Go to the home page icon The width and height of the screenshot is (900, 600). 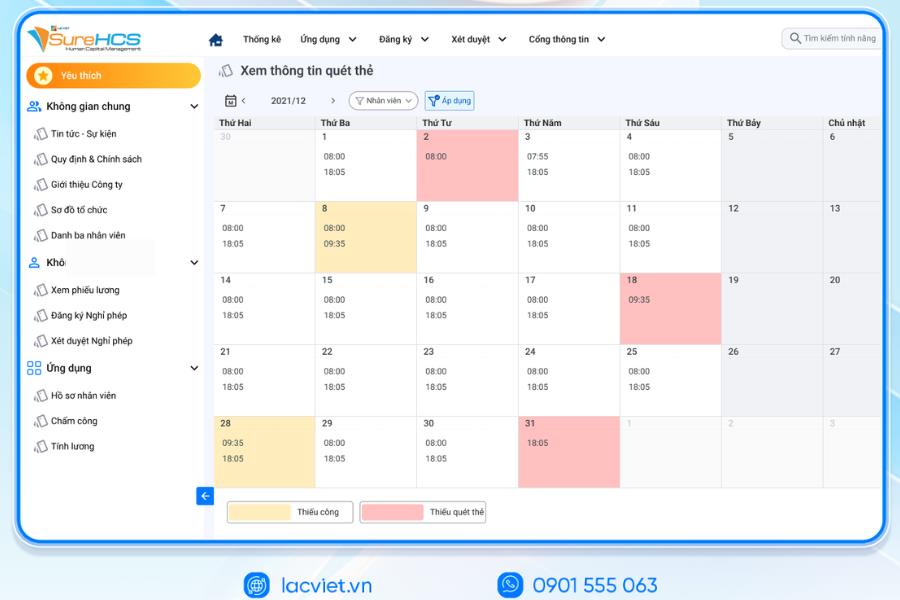tap(216, 40)
